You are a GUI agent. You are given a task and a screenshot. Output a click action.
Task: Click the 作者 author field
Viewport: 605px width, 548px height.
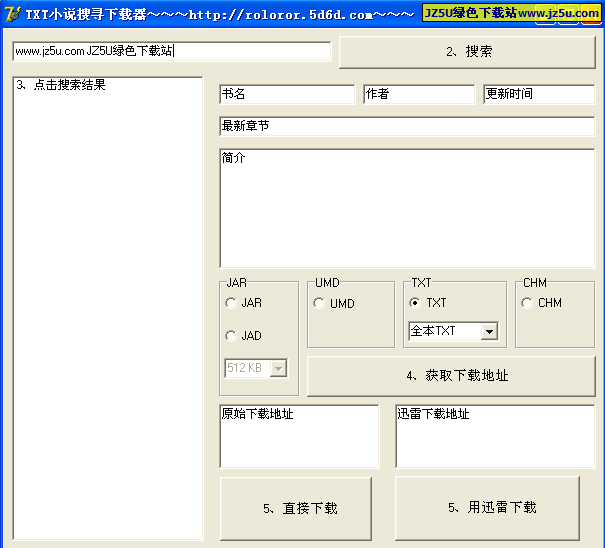(x=419, y=94)
